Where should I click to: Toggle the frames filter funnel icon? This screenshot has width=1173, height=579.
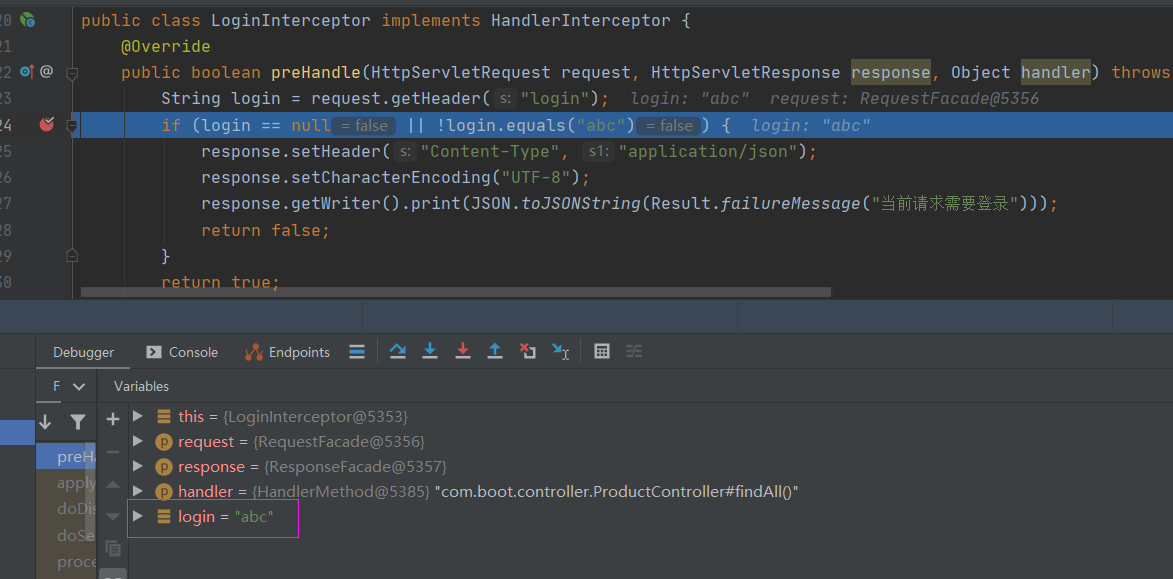77,422
